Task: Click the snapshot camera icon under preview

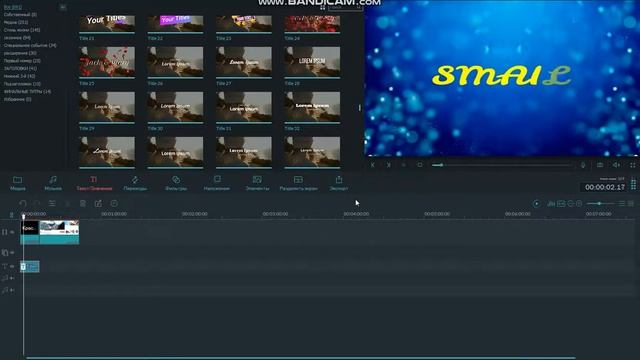Action: click(x=600, y=165)
